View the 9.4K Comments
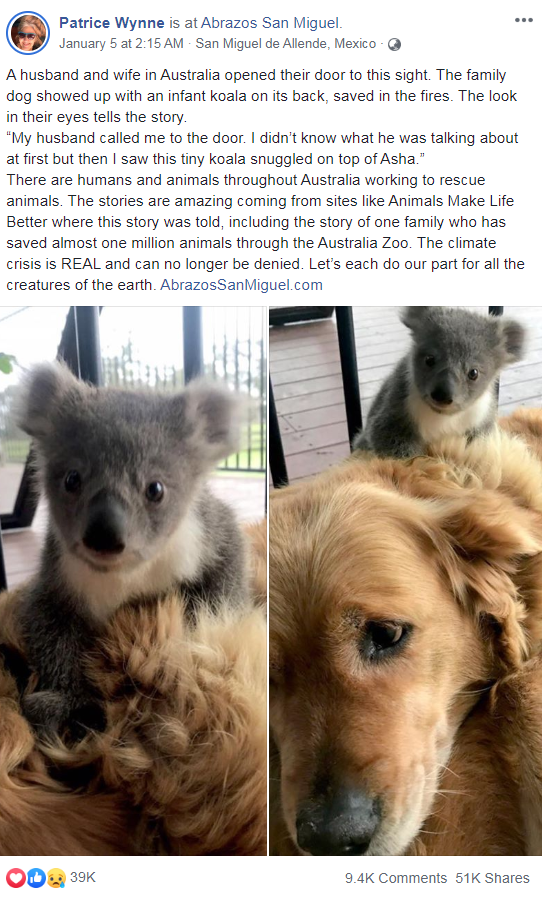Screen dimensions: 542x897 tap(395, 878)
